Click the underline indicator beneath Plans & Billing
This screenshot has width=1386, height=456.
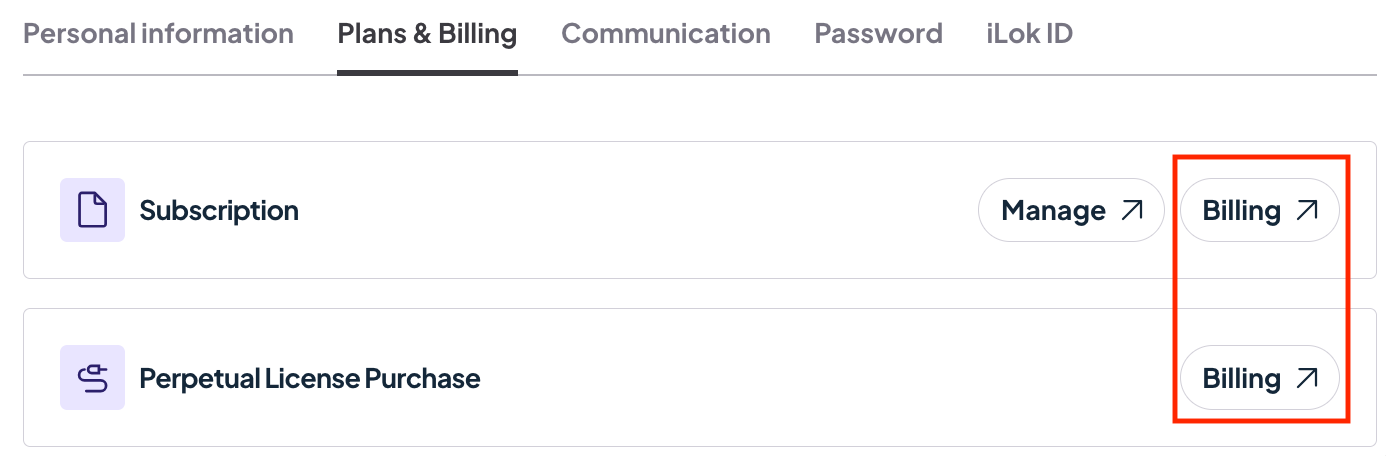427,73
